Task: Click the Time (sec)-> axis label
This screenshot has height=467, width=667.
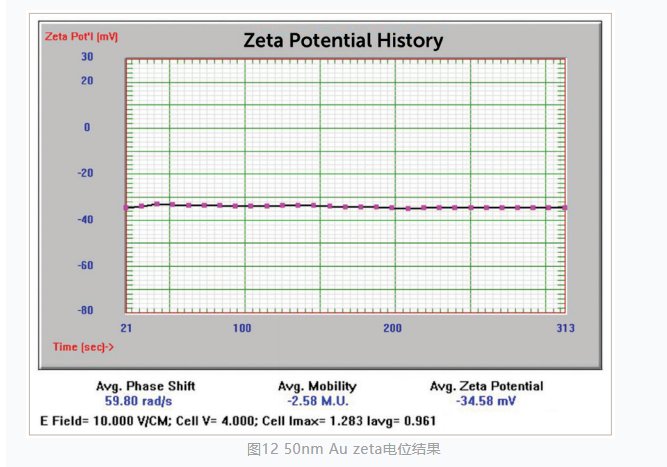Action: [x=83, y=346]
